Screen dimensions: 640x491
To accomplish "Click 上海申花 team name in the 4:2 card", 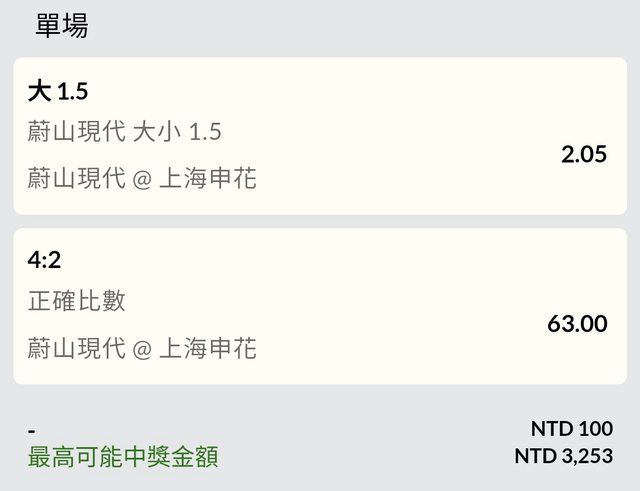I will tap(208, 348).
